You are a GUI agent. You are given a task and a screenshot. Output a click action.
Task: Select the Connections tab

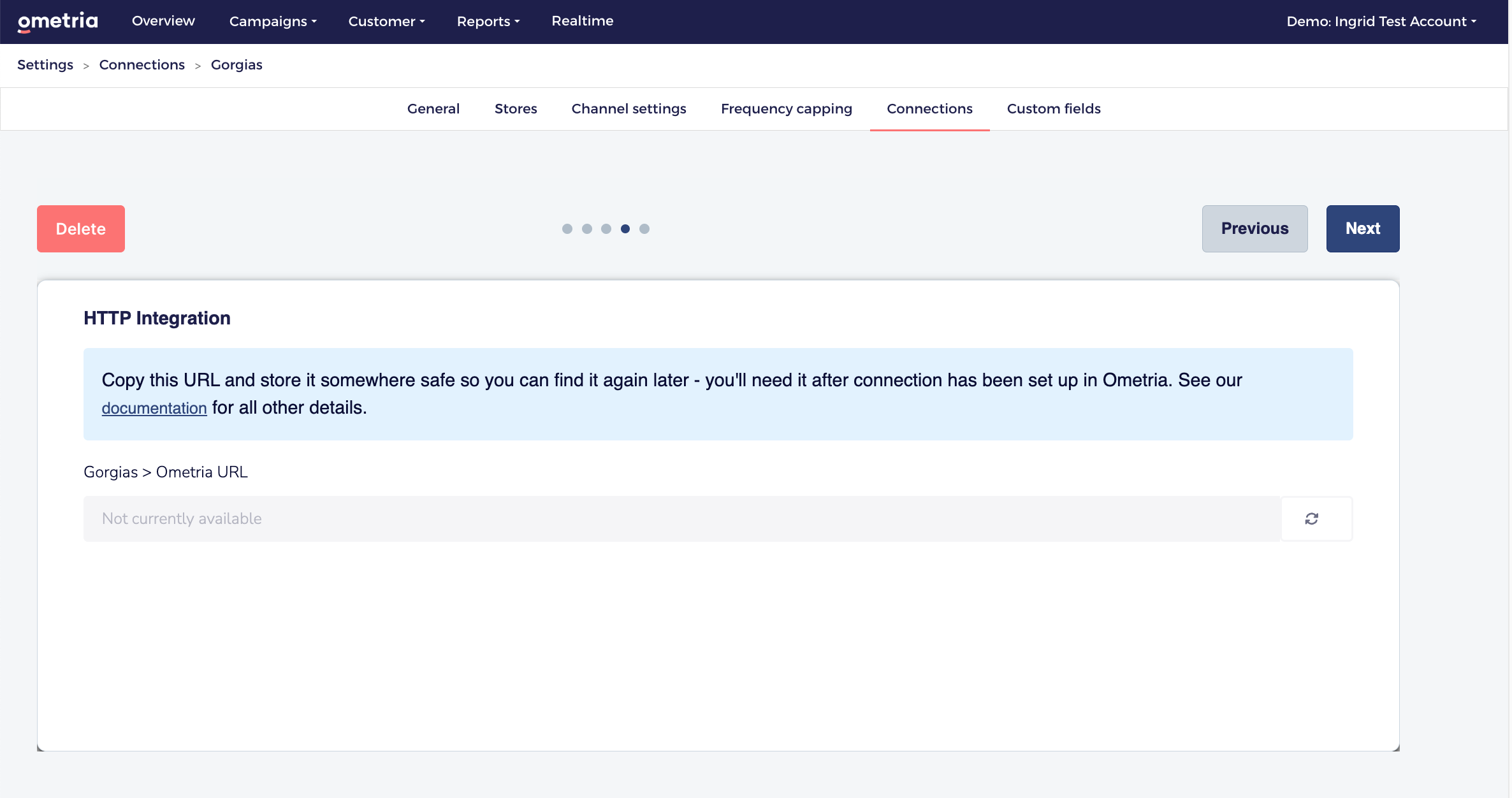929,109
